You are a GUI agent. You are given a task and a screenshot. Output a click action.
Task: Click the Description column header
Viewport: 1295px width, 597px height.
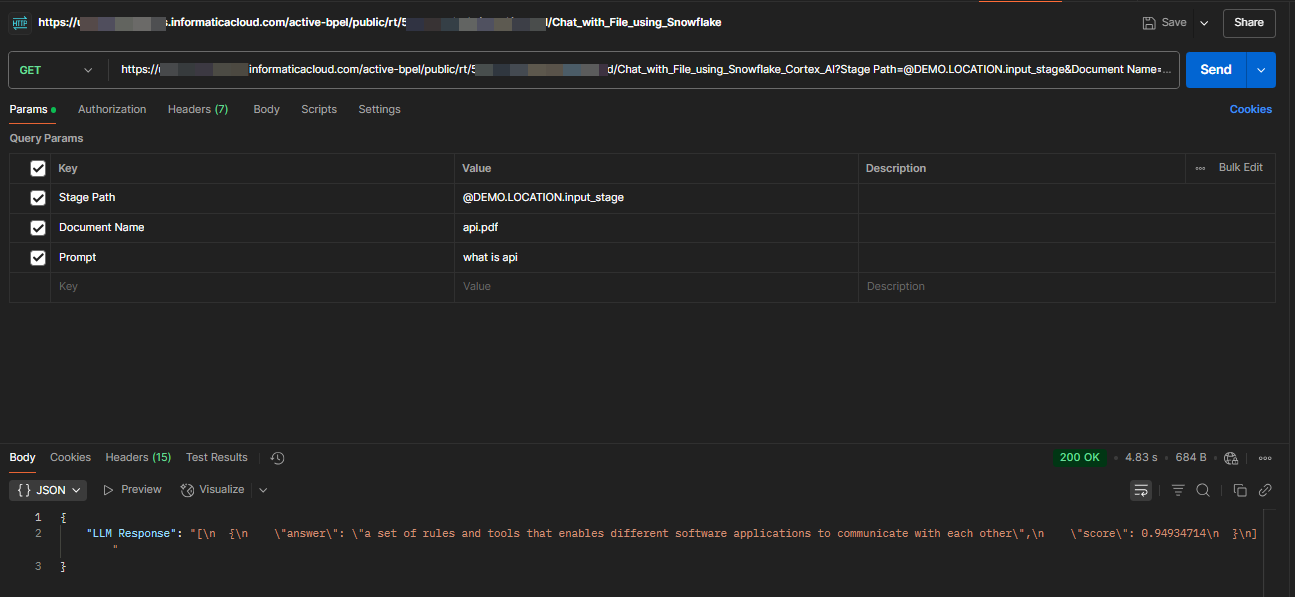pos(896,168)
